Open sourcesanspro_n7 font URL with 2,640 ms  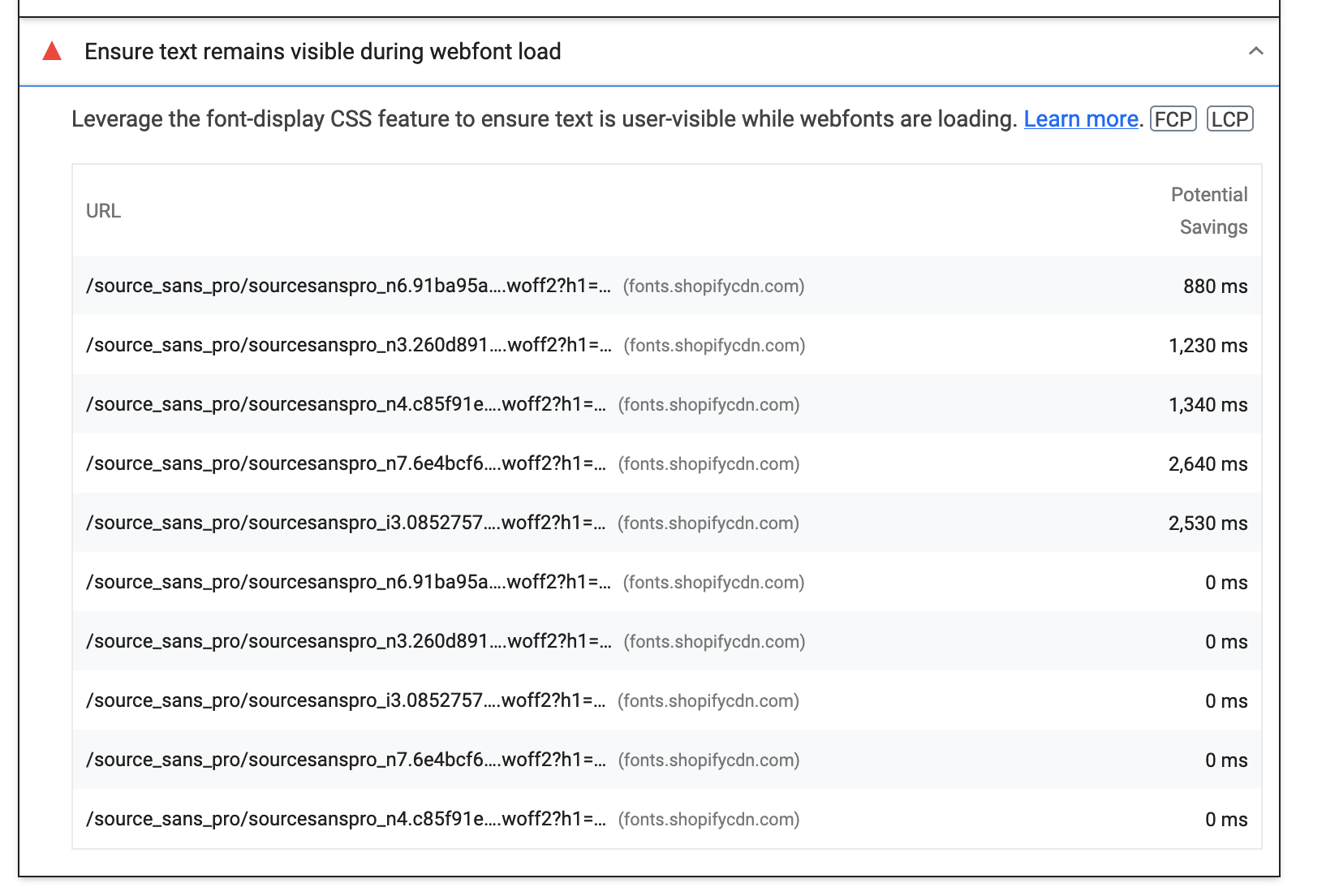tap(346, 464)
